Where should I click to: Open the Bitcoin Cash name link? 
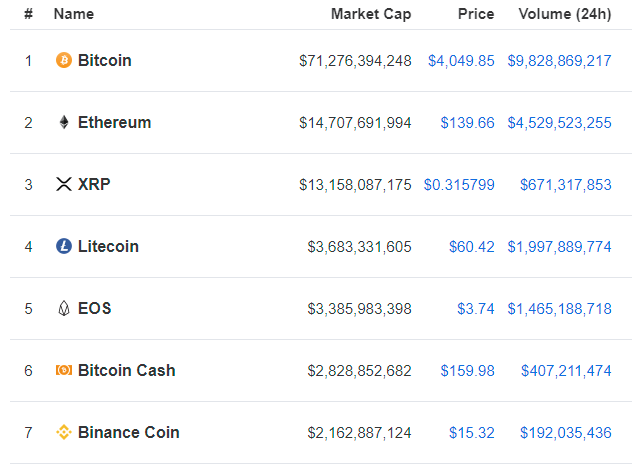pyautogui.click(x=127, y=370)
